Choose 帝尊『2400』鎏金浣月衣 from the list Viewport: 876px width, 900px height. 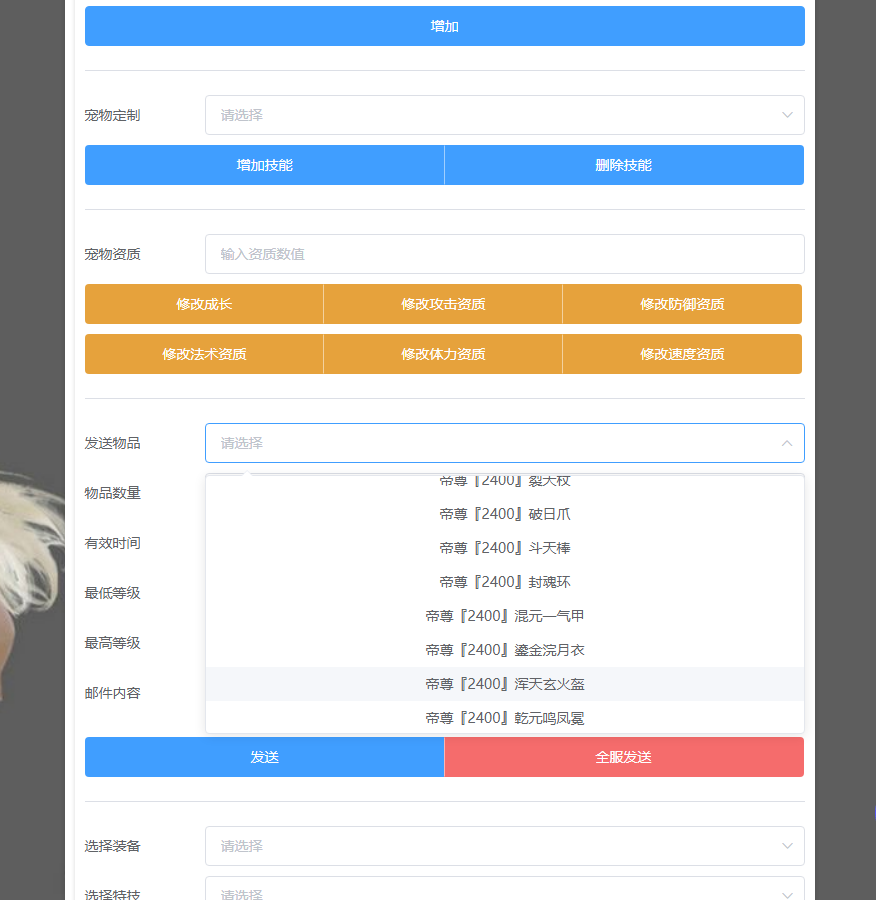click(504, 650)
